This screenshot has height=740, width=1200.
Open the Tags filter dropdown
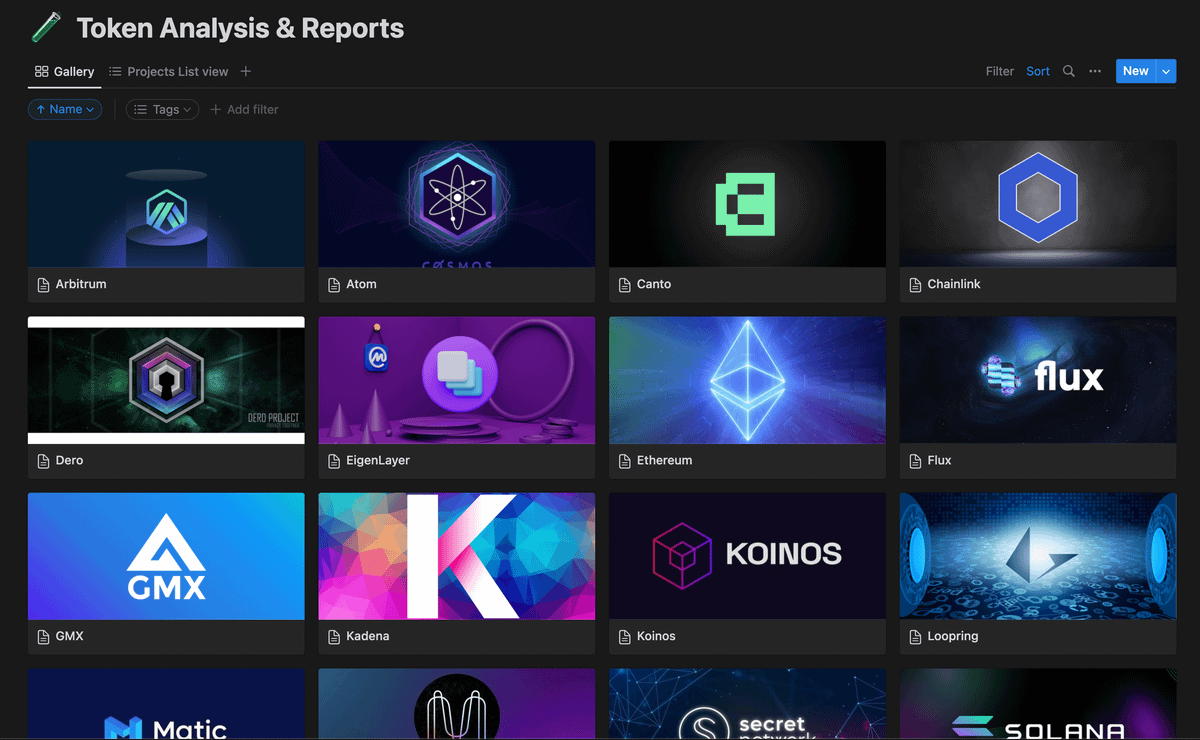(x=162, y=109)
